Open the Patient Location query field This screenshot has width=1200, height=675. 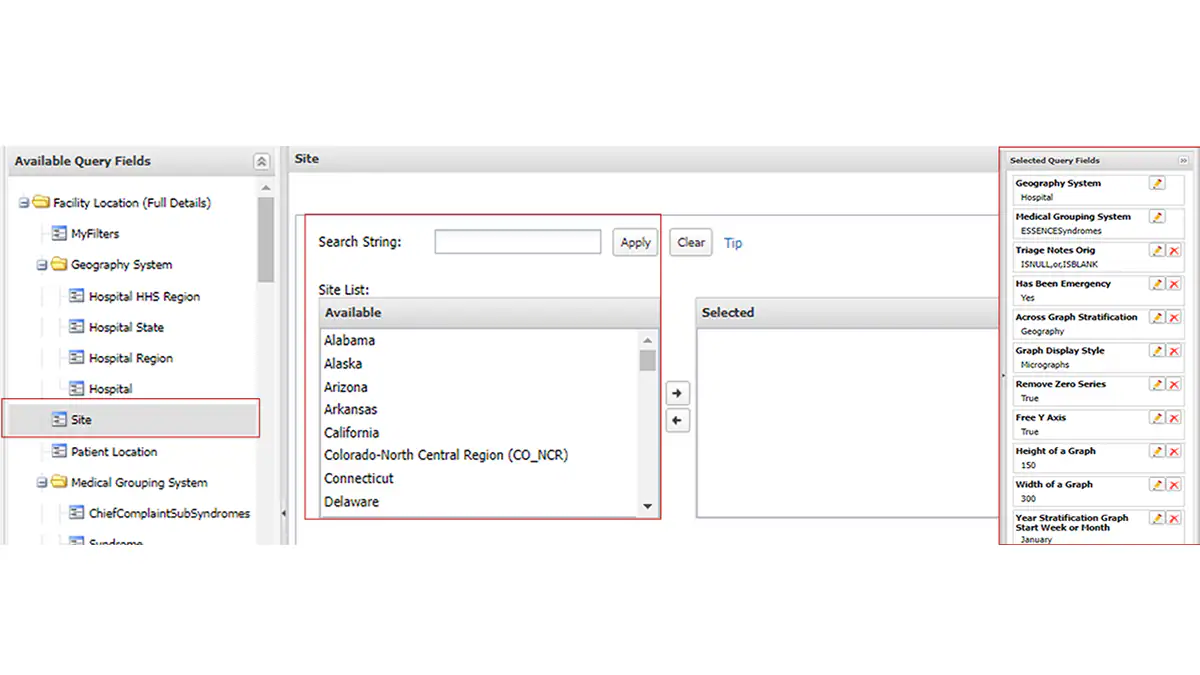(x=113, y=452)
